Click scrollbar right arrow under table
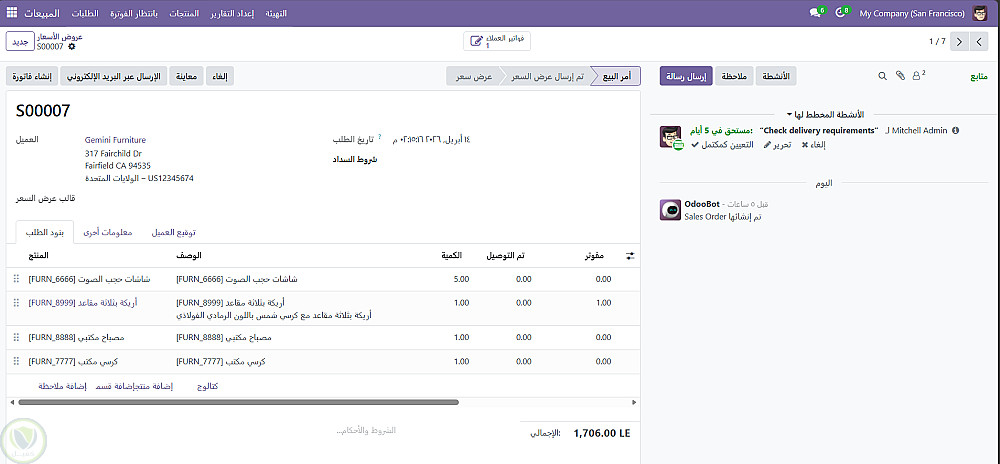 coord(634,402)
